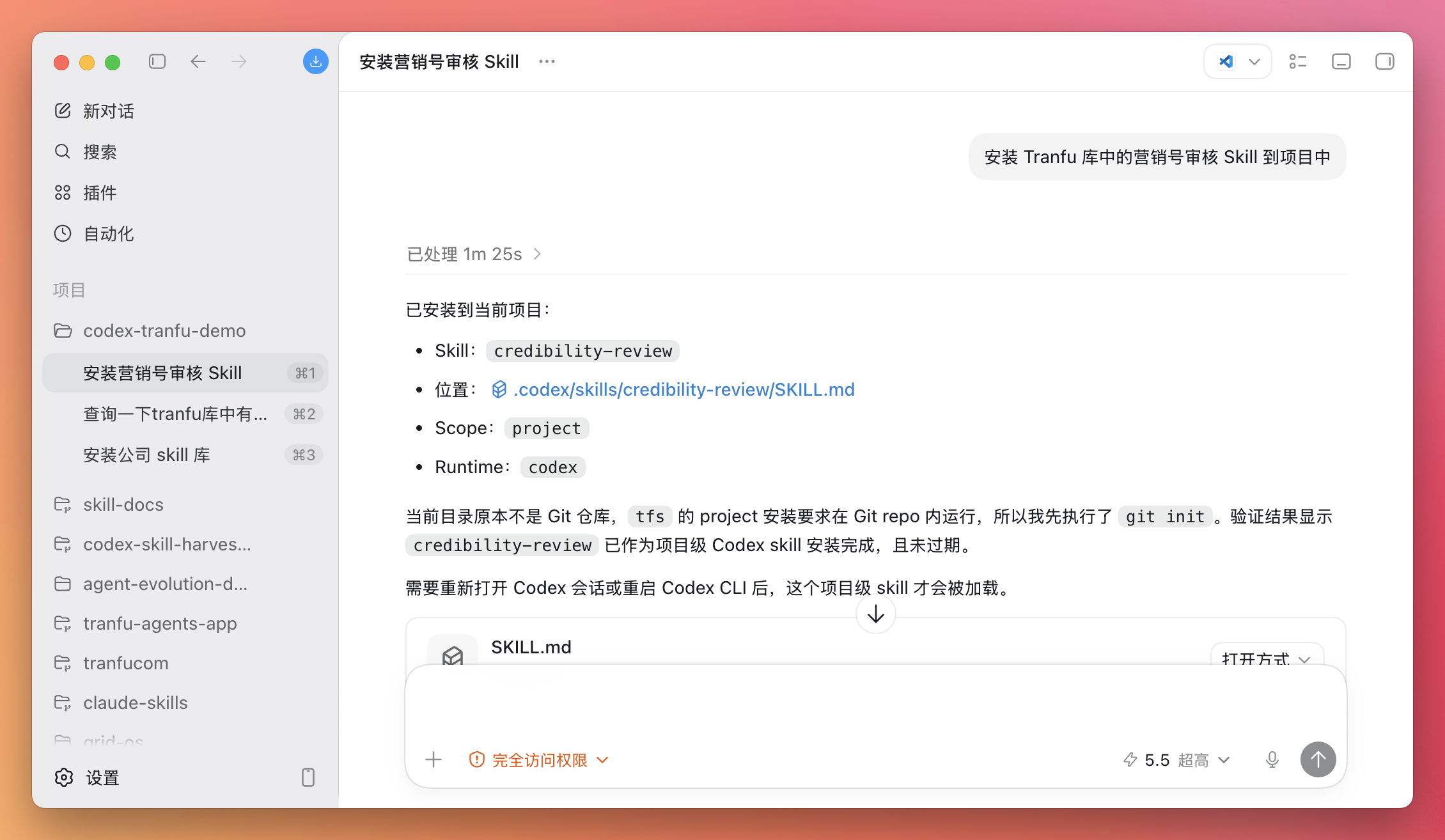Click the VS Code open-in icon
The height and width of the screenshot is (840, 1445).
coord(1226,61)
